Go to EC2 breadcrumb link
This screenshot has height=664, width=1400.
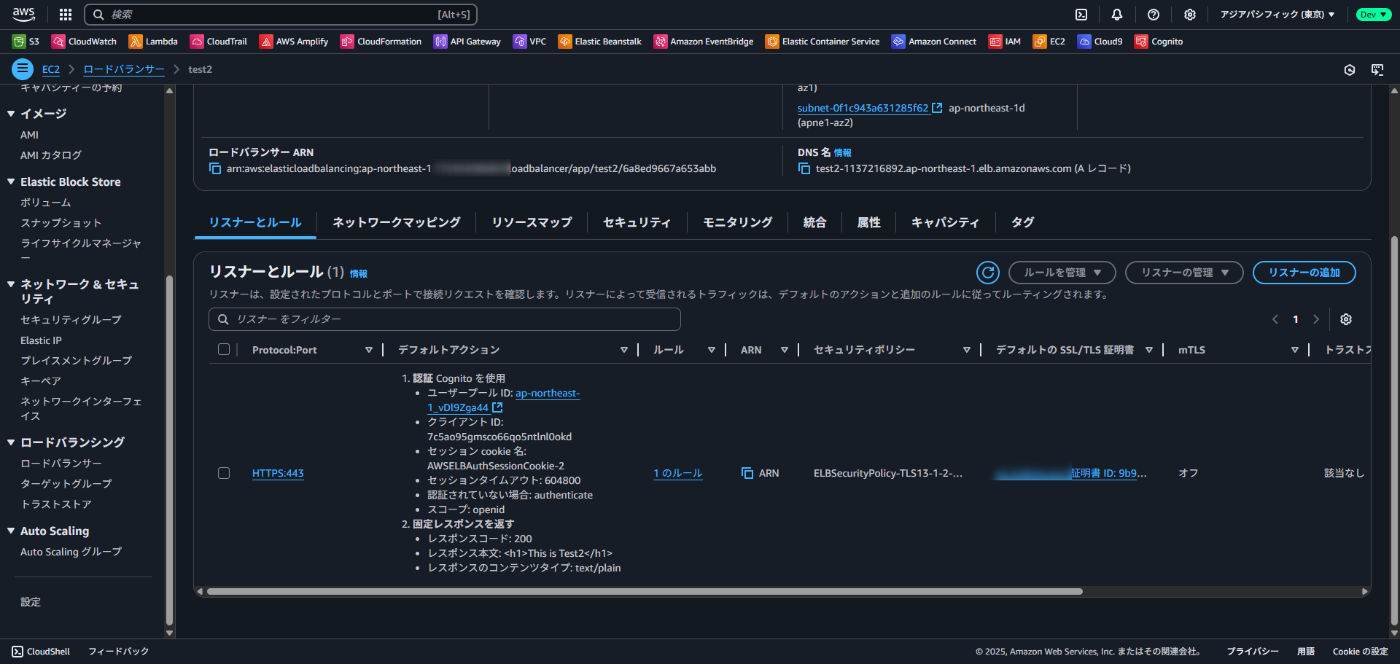[51, 69]
